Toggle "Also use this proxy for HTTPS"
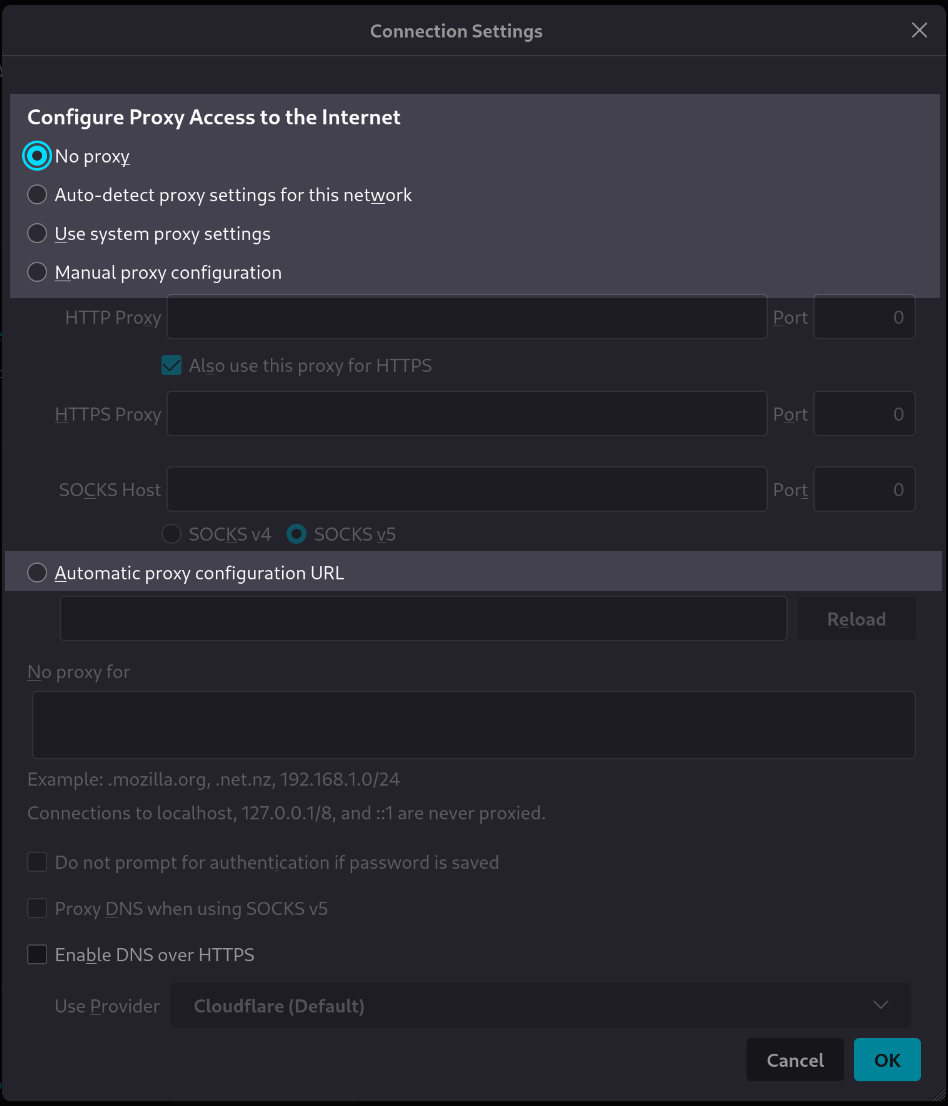This screenshot has width=948, height=1106. point(171,365)
